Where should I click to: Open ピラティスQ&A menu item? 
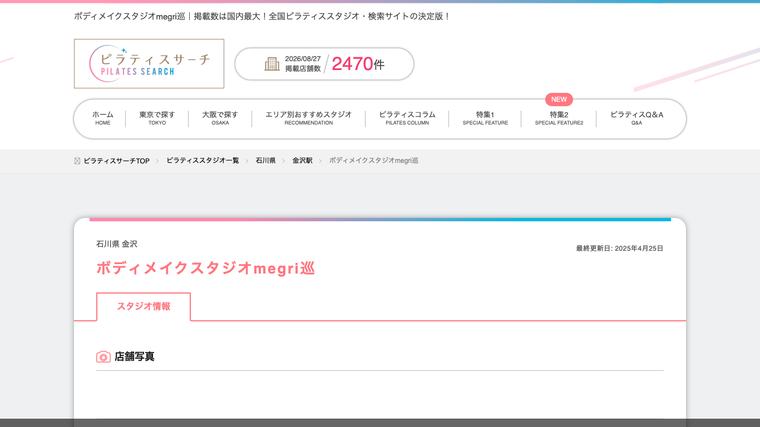coord(637,118)
